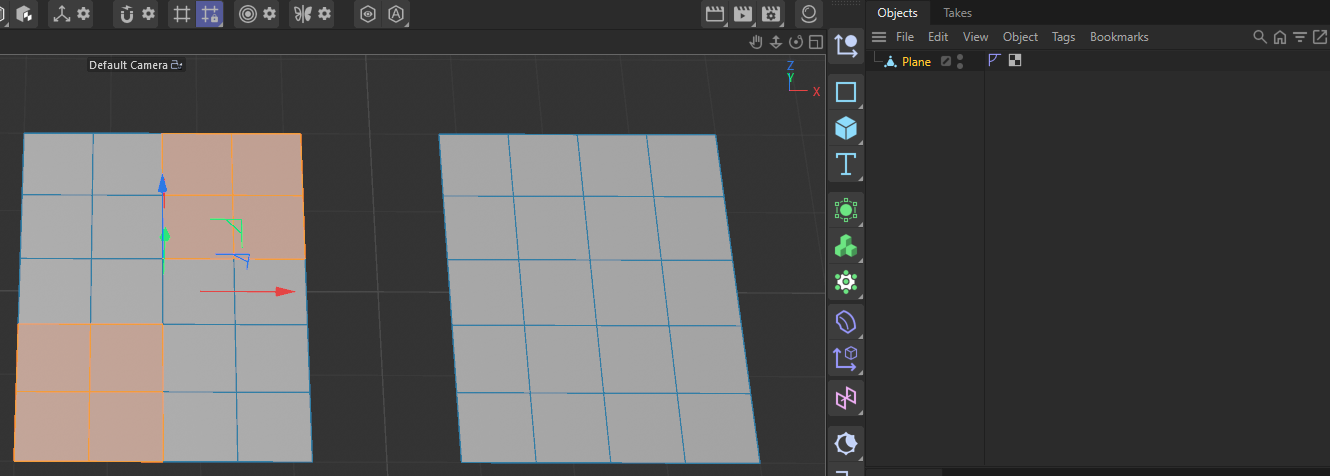Click the viewport orbit rotate icon

click(x=796, y=42)
